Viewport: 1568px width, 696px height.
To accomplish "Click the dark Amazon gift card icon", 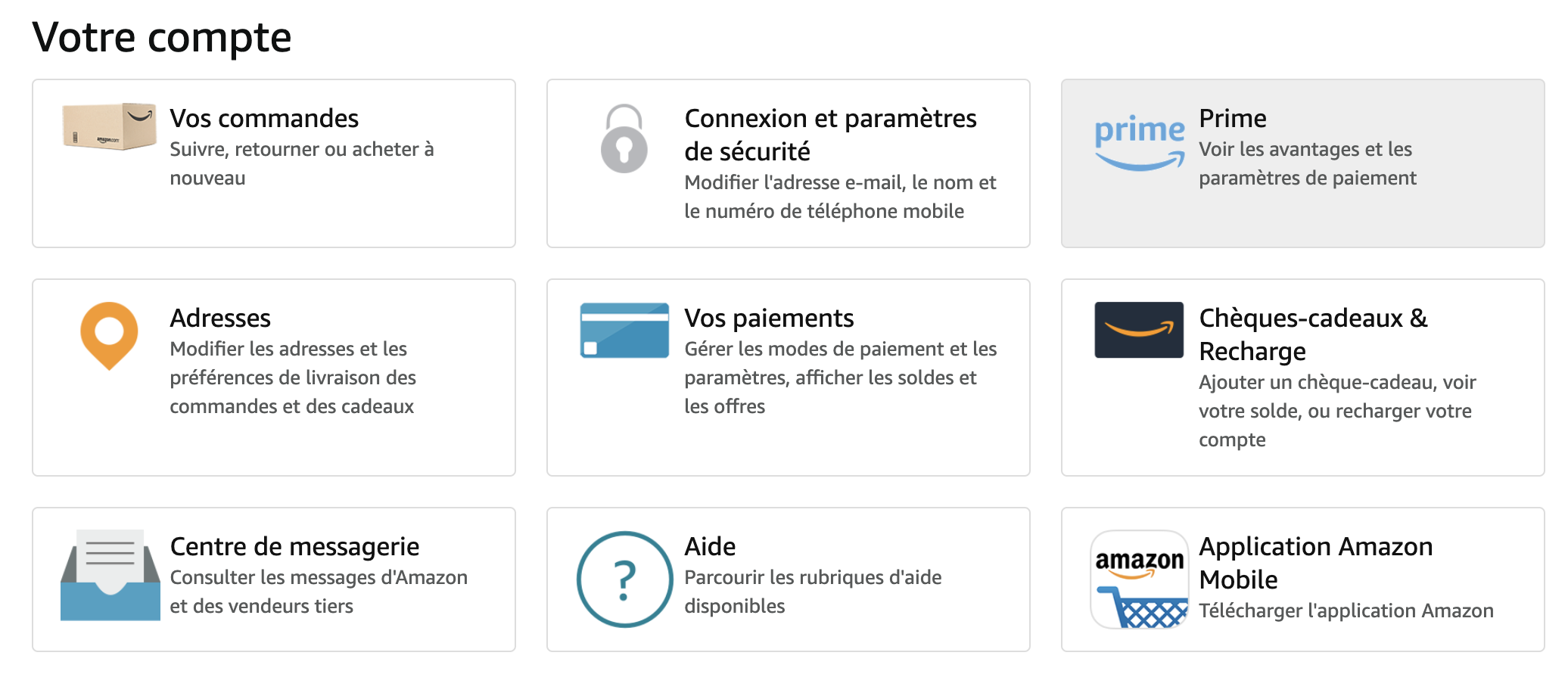I will coord(1139,330).
